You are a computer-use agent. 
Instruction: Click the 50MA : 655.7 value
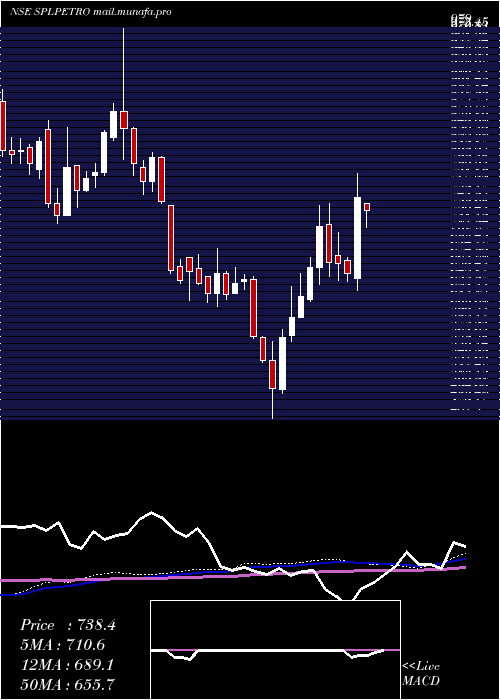point(67,684)
